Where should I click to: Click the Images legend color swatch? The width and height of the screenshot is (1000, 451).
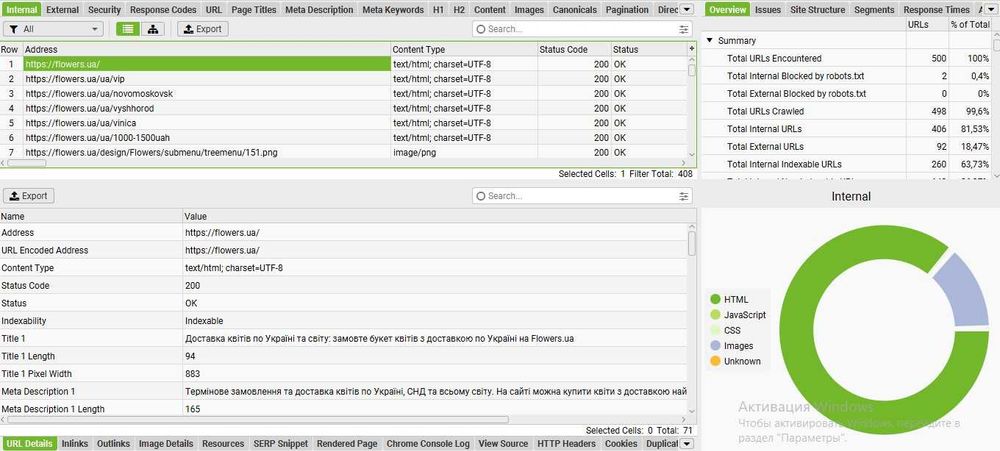[715, 346]
